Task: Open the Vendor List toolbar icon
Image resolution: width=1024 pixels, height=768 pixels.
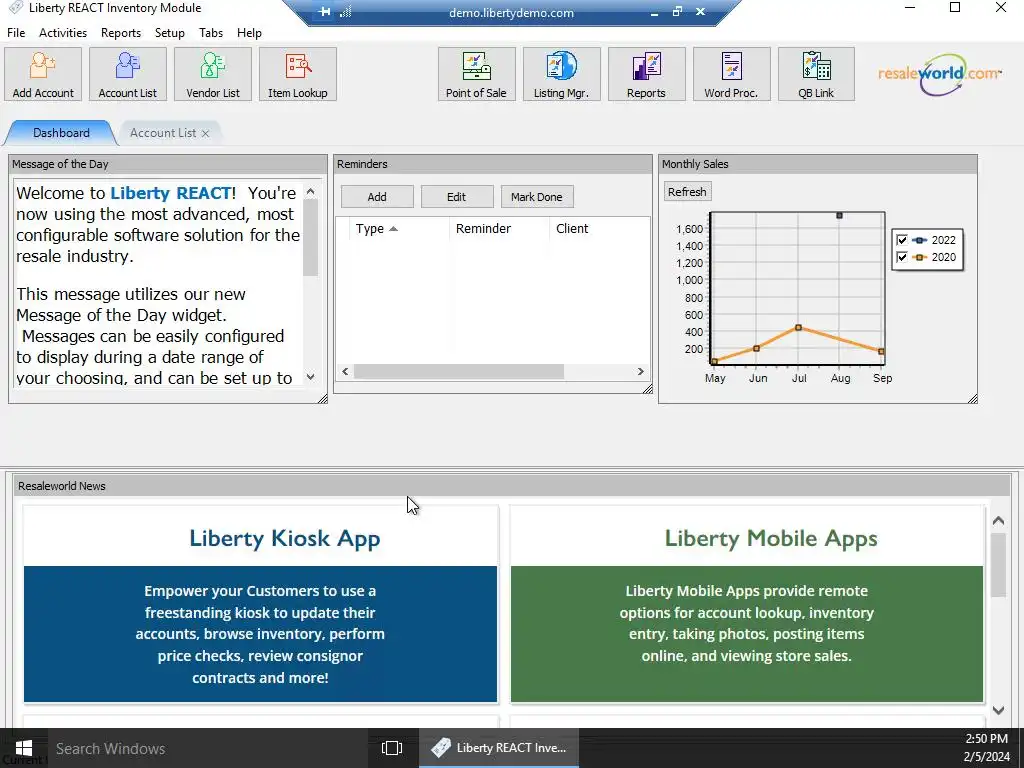Action: 213,74
